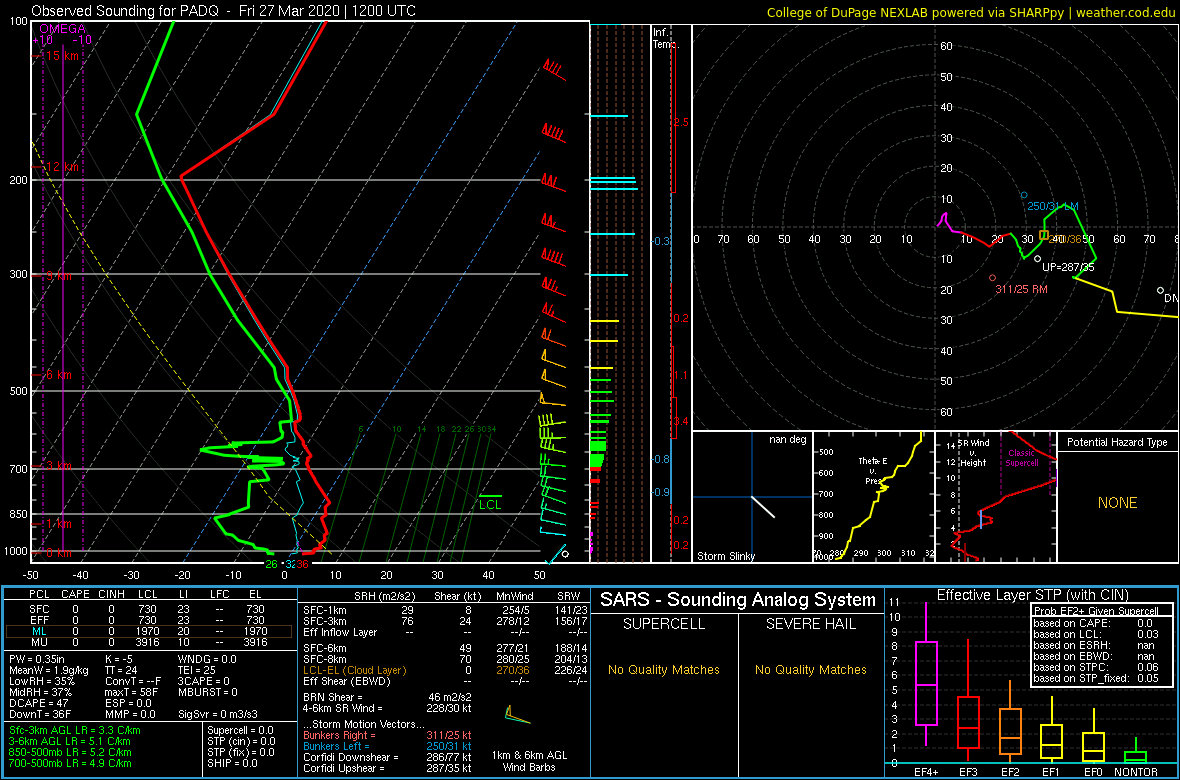The image size is (1180, 780).
Task: Click the BRN Shear = 46 m2/s2 line
Action: coord(387,697)
